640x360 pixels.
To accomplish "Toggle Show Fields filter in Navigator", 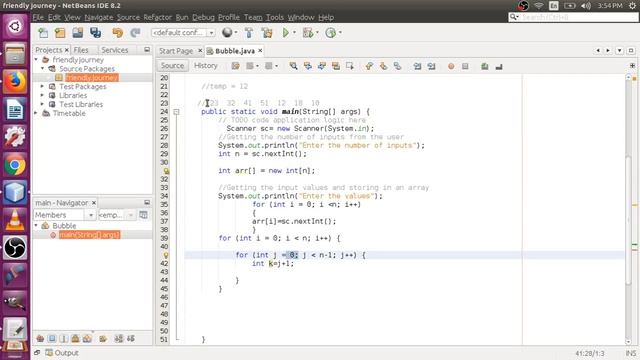I will (x=52, y=338).
